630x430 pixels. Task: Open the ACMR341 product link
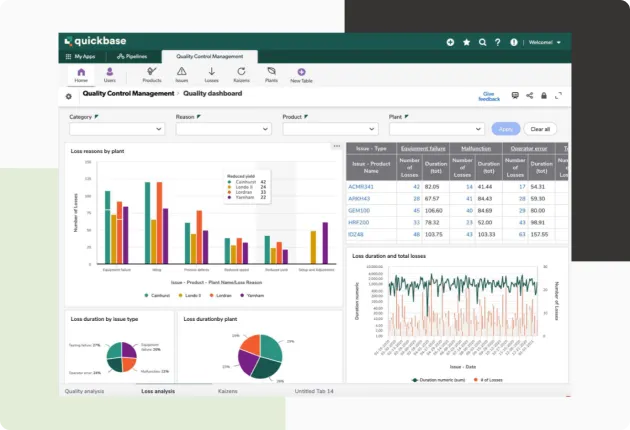(x=360, y=187)
